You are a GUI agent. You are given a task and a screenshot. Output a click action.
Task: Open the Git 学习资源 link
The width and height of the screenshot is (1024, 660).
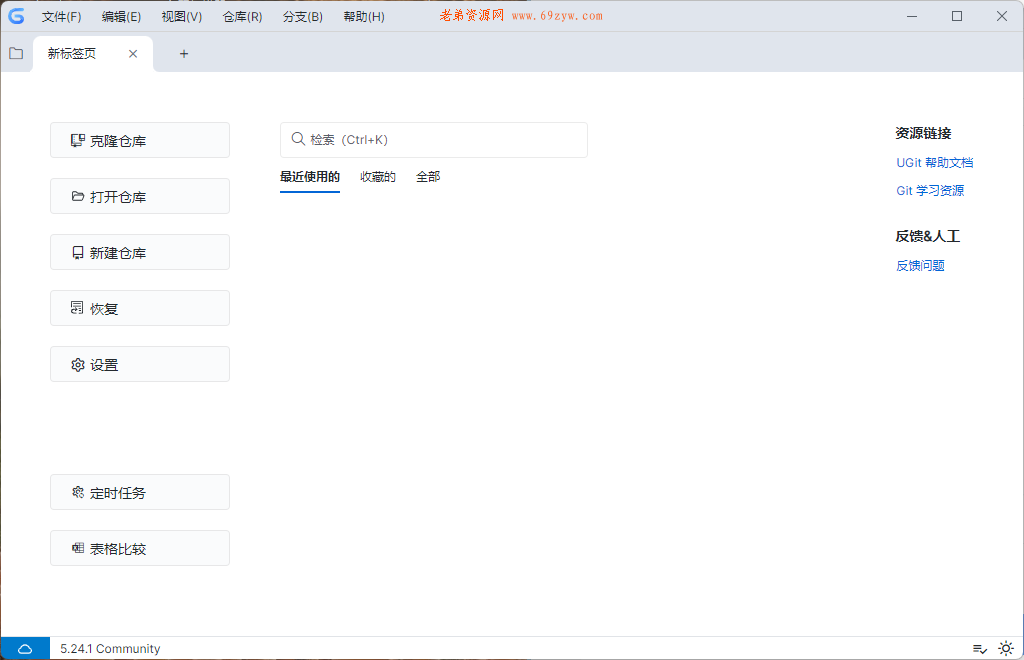coord(930,191)
